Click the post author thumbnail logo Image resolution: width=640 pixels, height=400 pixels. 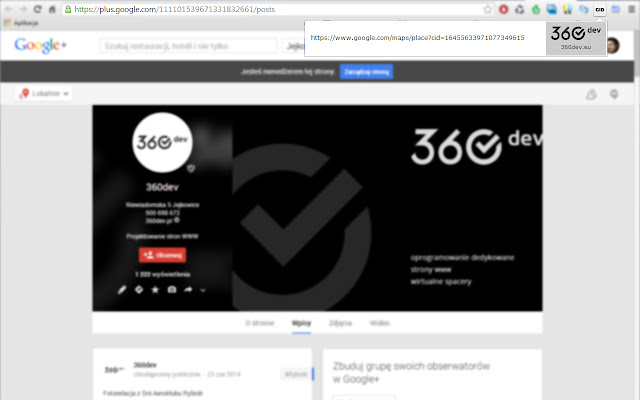pos(114,370)
